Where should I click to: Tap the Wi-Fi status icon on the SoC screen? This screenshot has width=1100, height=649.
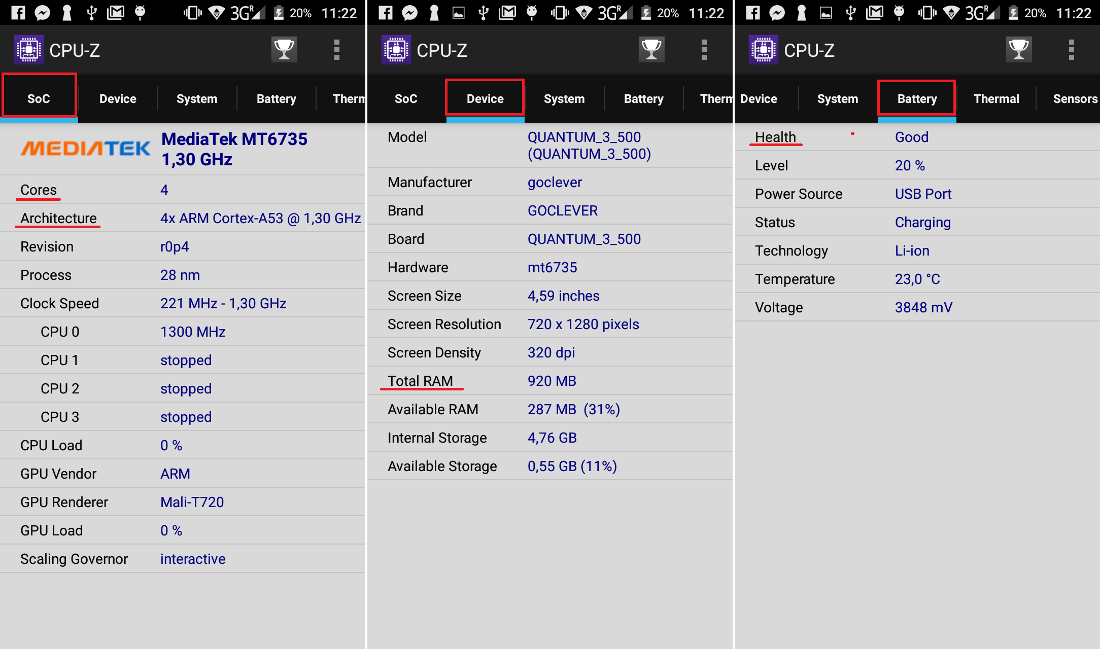217,13
